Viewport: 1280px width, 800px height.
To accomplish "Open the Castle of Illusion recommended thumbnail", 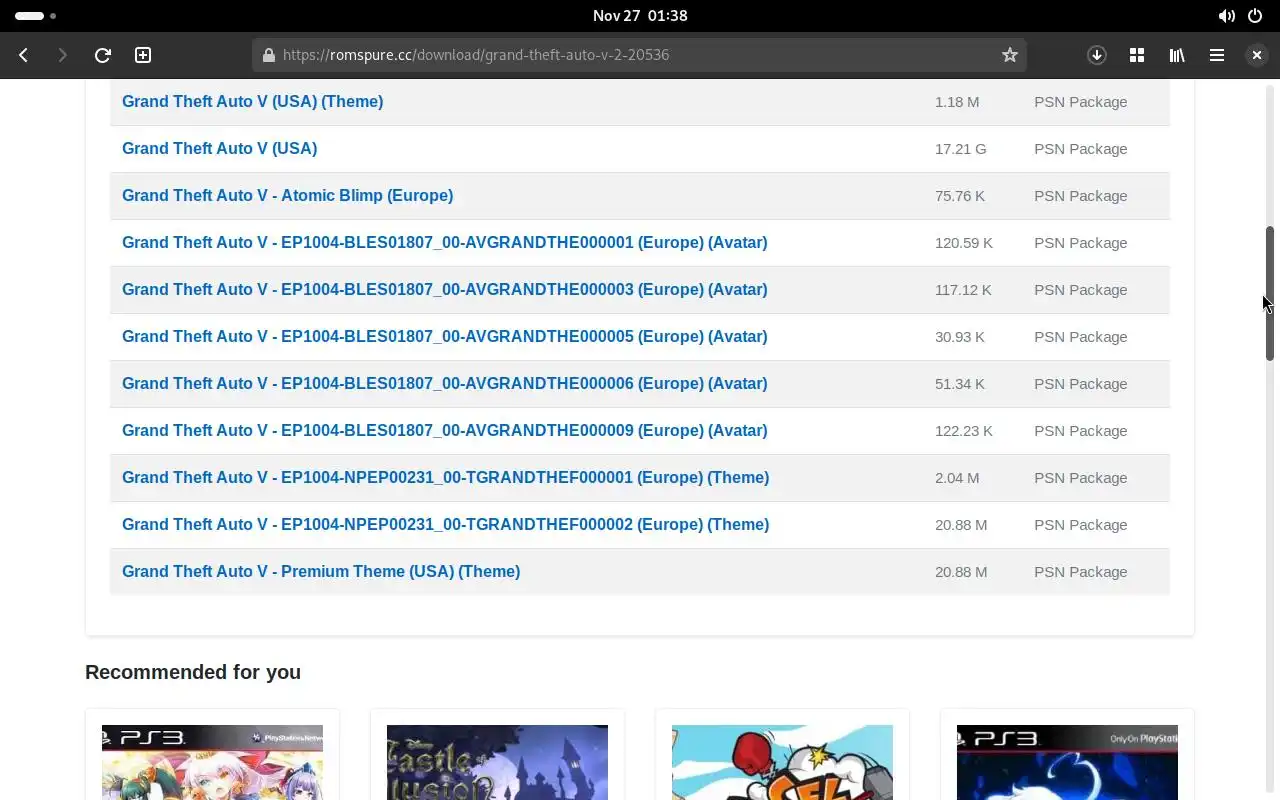I will coord(497,762).
